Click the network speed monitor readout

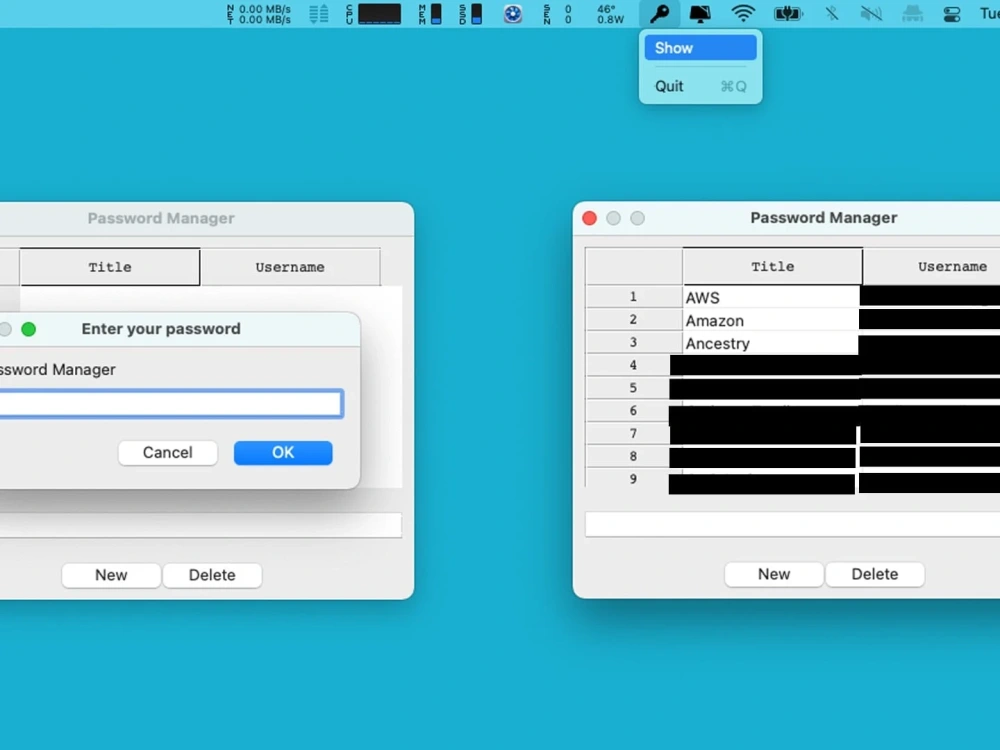pyautogui.click(x=259, y=14)
